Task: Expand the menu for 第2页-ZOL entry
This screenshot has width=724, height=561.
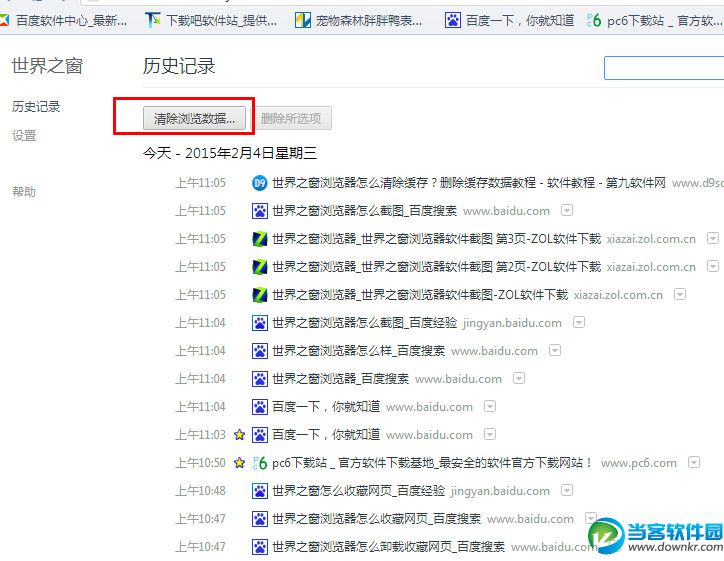Action: pos(713,266)
